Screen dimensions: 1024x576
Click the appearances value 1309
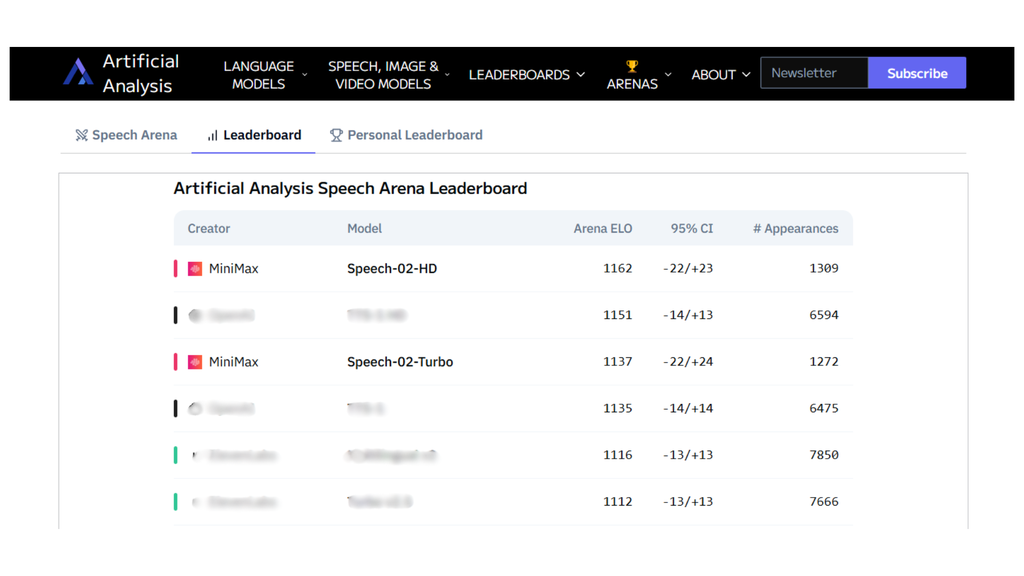(x=824, y=268)
